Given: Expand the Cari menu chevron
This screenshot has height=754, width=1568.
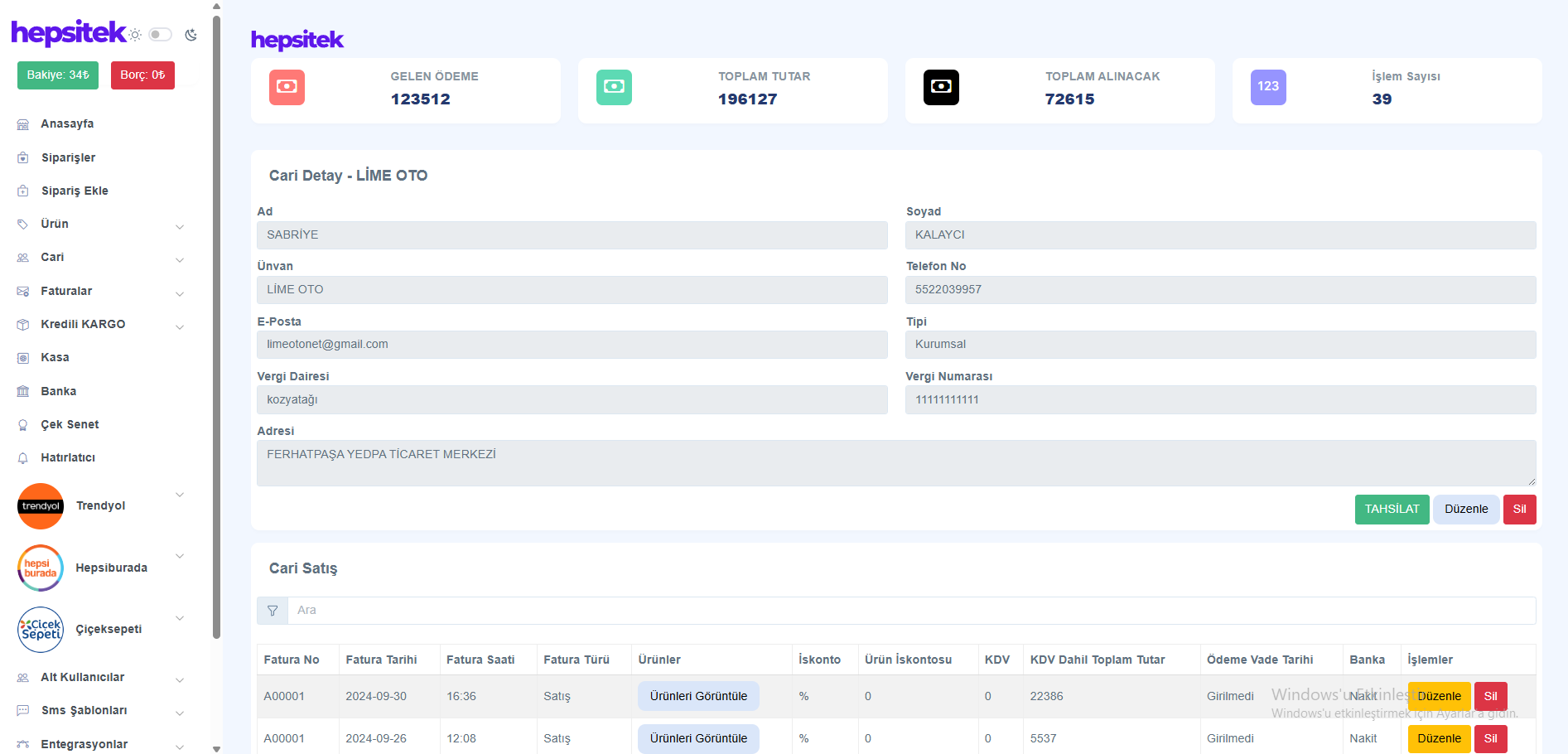Looking at the screenshot, I should pyautogui.click(x=180, y=260).
